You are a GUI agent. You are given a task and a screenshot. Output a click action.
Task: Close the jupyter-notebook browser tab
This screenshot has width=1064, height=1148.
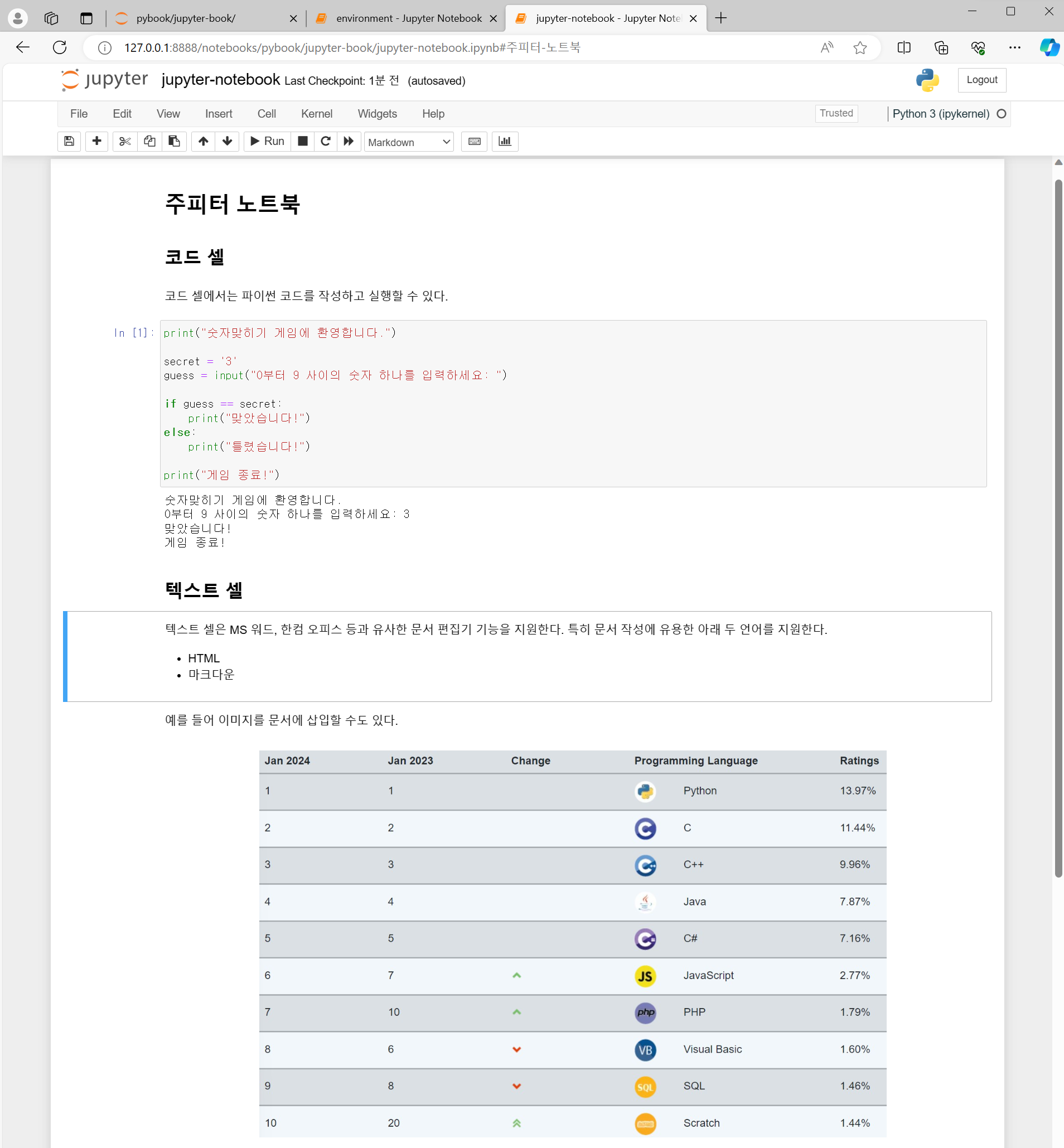point(693,18)
